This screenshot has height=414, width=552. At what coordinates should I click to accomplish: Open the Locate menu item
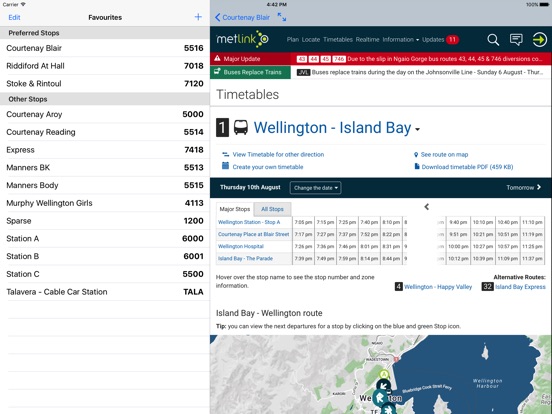[x=311, y=39]
